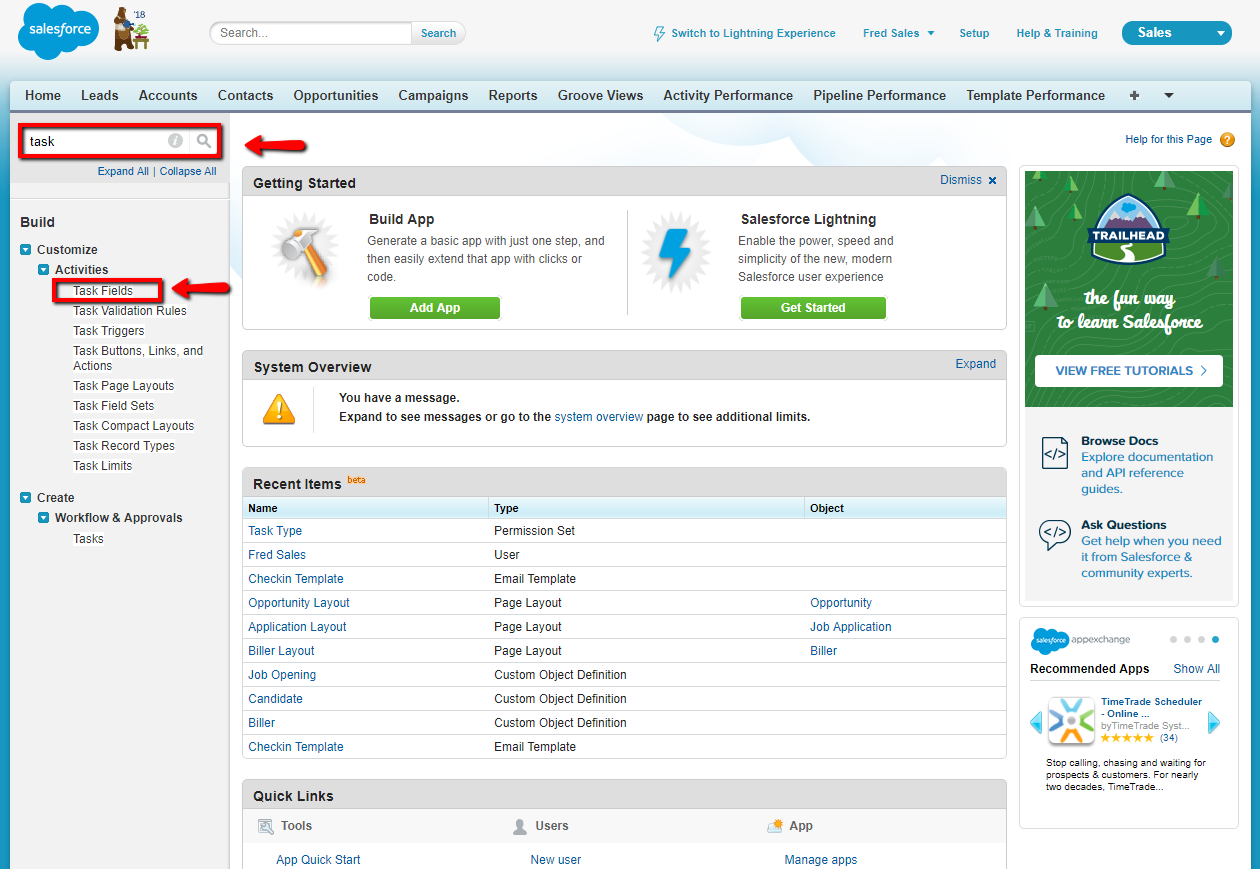Click the New user quick link
1260x869 pixels.
pyautogui.click(x=556, y=860)
